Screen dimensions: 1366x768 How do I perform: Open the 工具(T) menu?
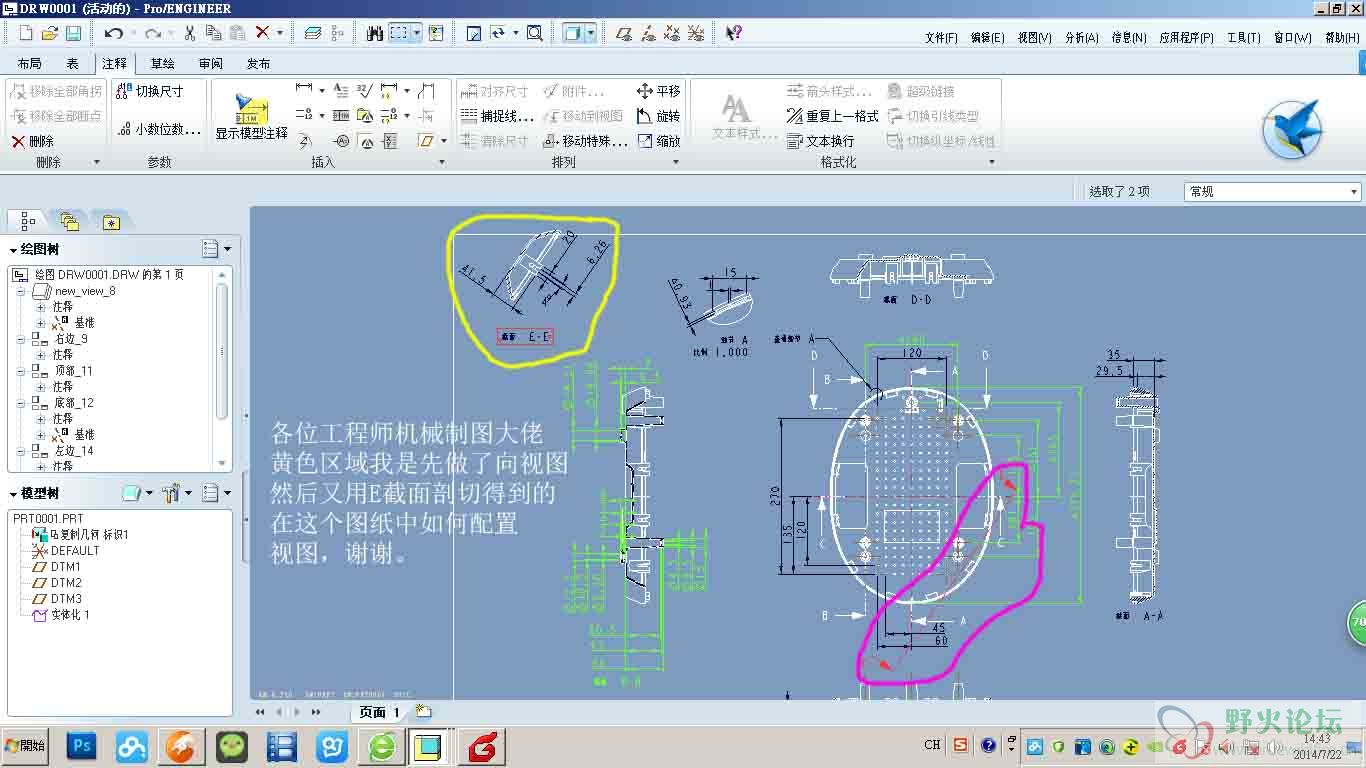click(x=1243, y=38)
